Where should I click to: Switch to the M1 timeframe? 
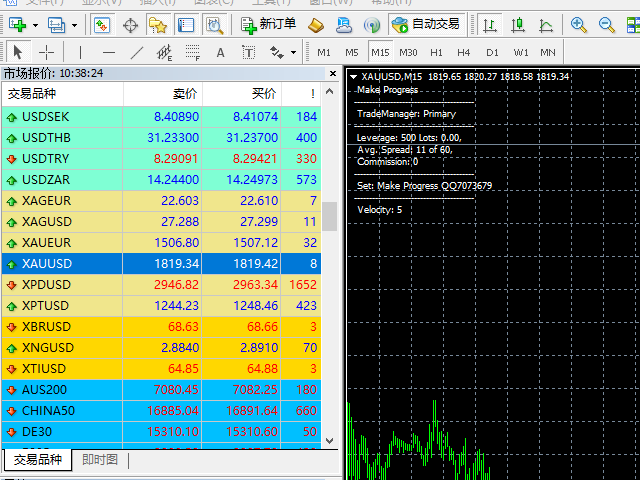tap(324, 52)
